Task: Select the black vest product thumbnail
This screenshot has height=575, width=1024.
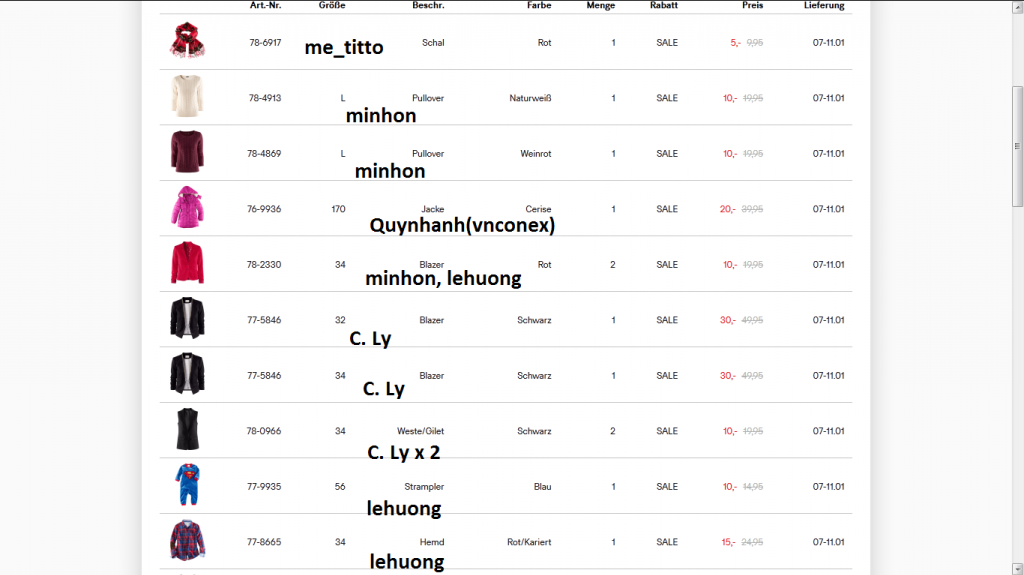Action: (x=187, y=430)
